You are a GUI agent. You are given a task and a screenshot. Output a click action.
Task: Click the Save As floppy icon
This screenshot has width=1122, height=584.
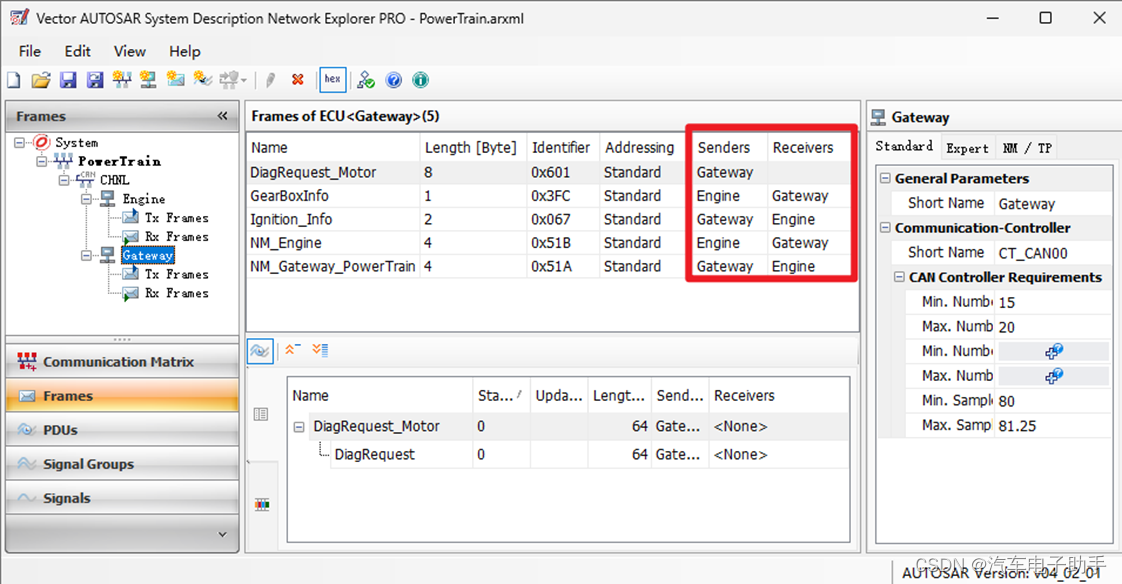coord(94,80)
